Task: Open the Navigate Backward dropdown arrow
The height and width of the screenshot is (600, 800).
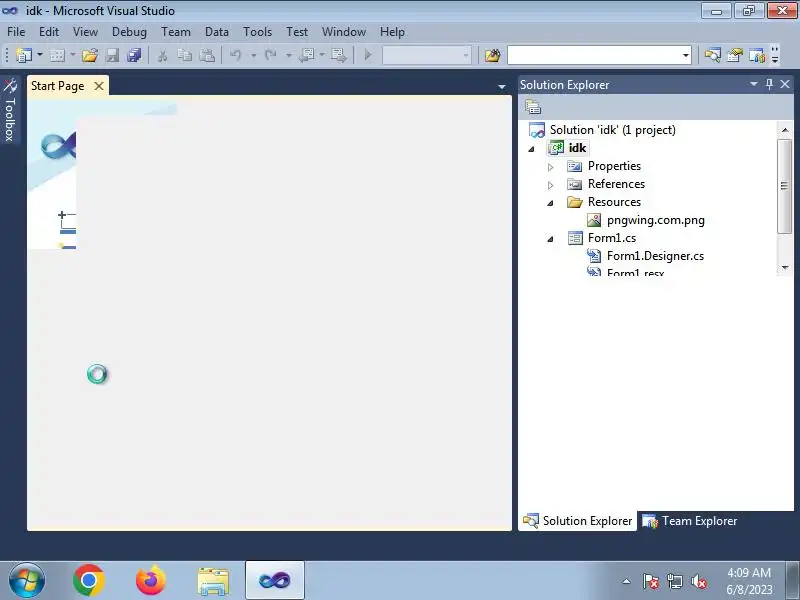Action: tap(322, 55)
